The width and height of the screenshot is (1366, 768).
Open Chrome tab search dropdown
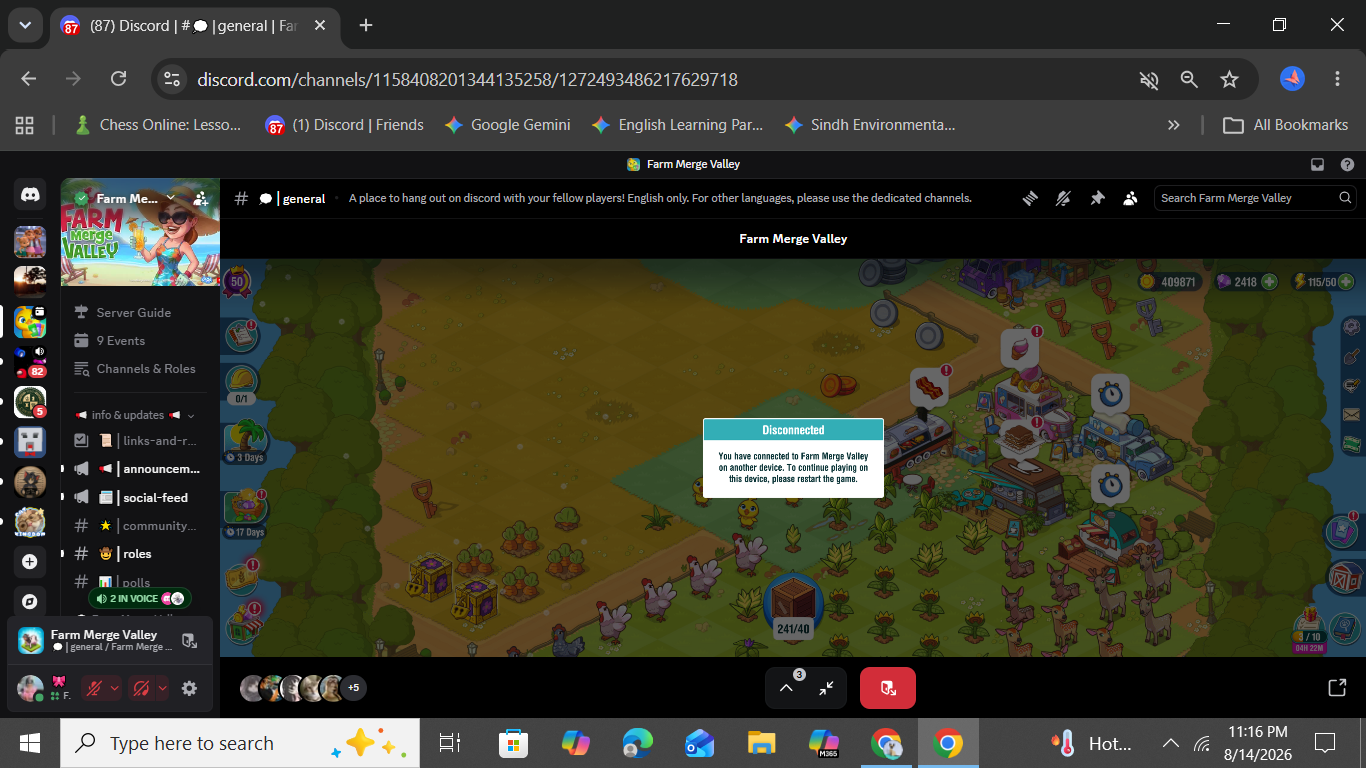coord(25,25)
